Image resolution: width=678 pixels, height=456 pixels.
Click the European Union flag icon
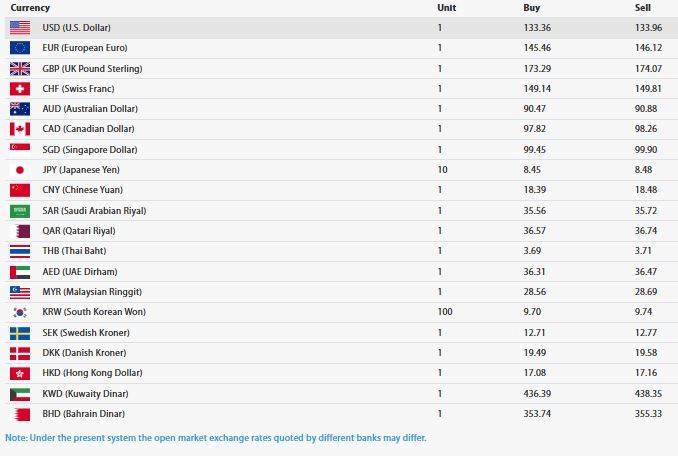(20, 48)
